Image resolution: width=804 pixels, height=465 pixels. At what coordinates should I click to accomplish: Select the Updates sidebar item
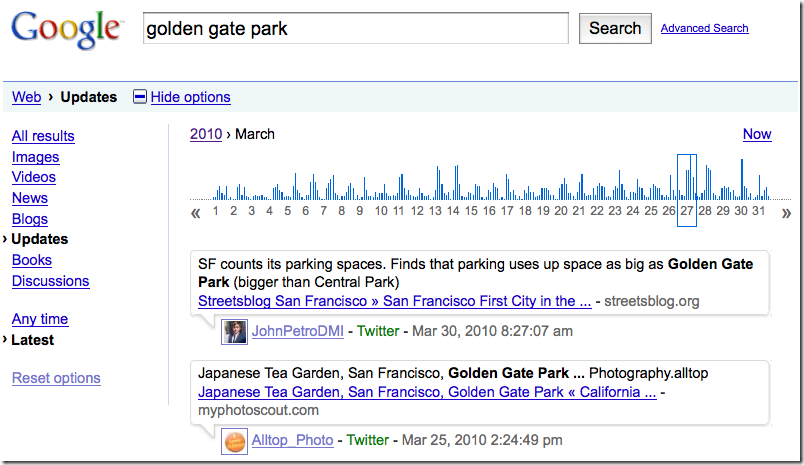click(x=39, y=239)
